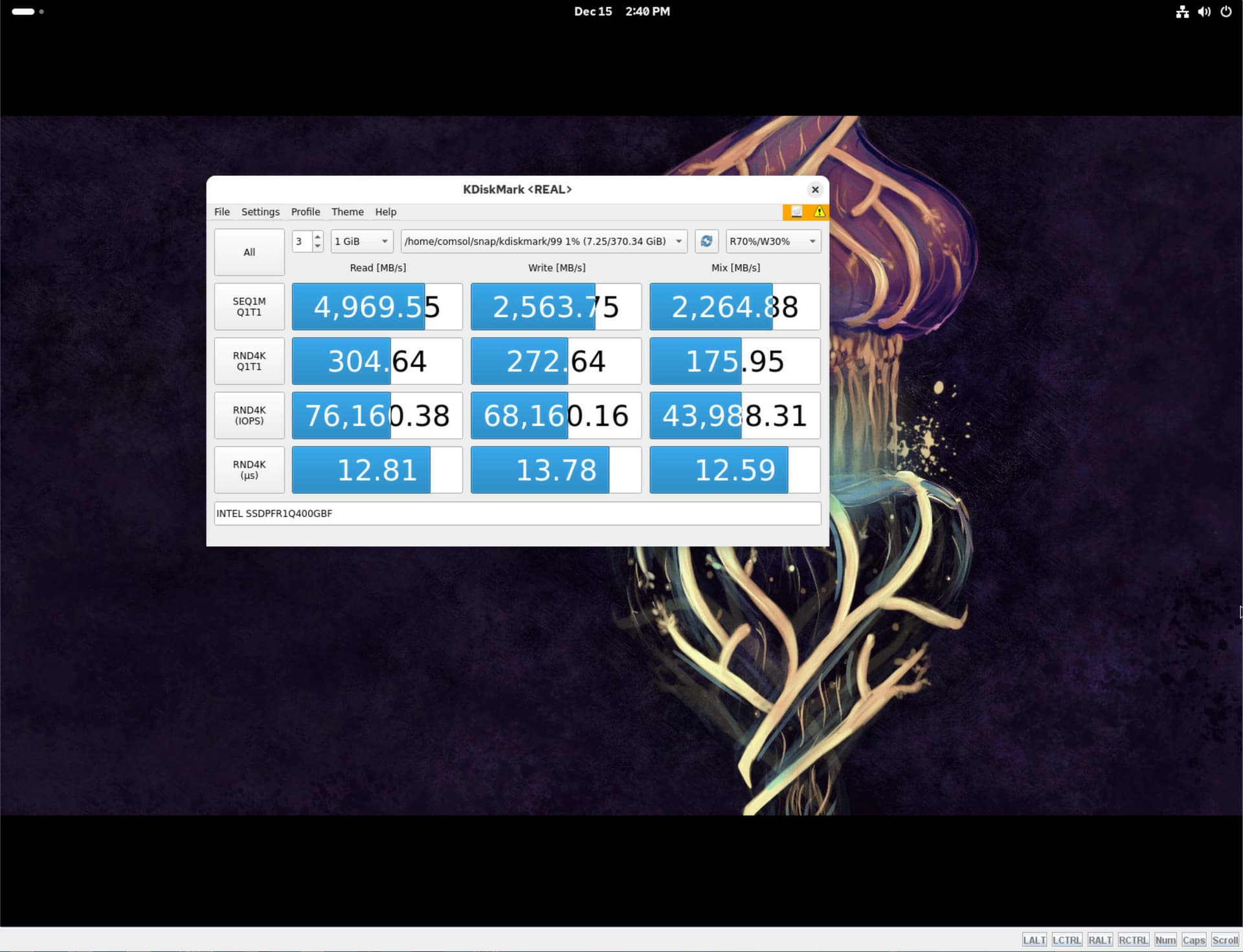Click the Activities pill in top-left corner
1243x952 pixels.
click(23, 12)
